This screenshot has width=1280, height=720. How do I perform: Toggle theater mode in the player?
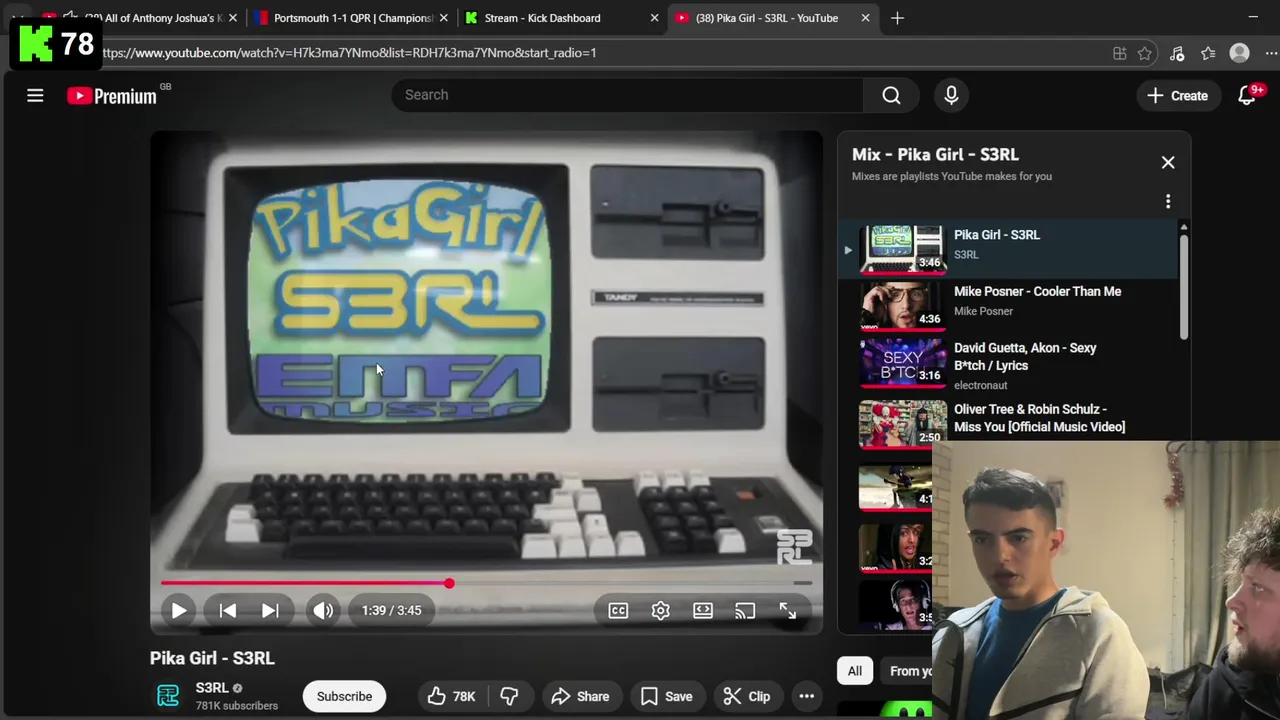703,610
